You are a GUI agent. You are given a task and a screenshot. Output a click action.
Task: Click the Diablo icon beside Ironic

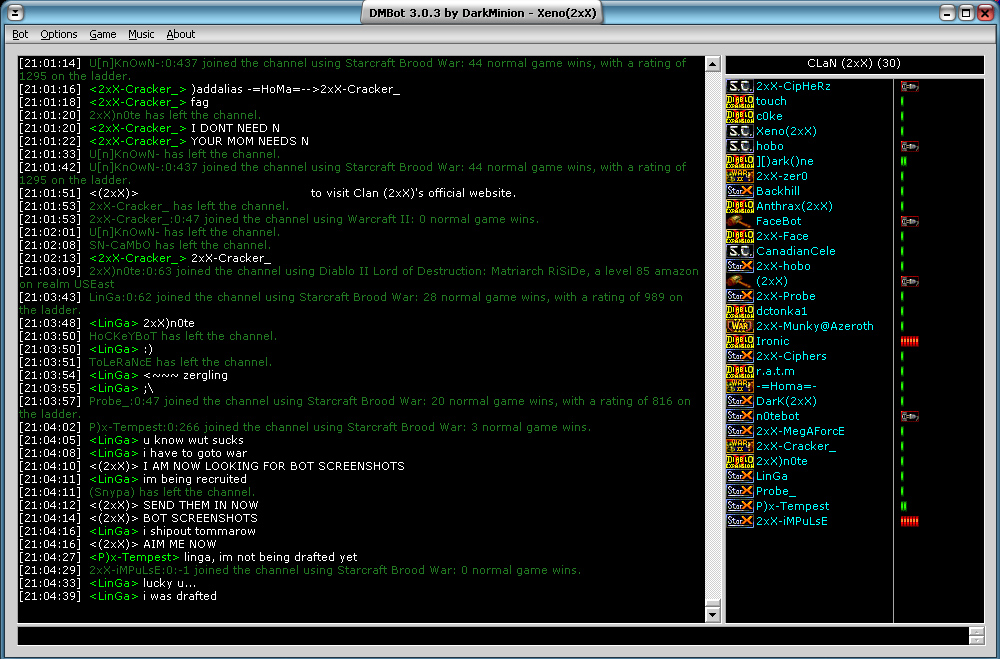point(740,341)
